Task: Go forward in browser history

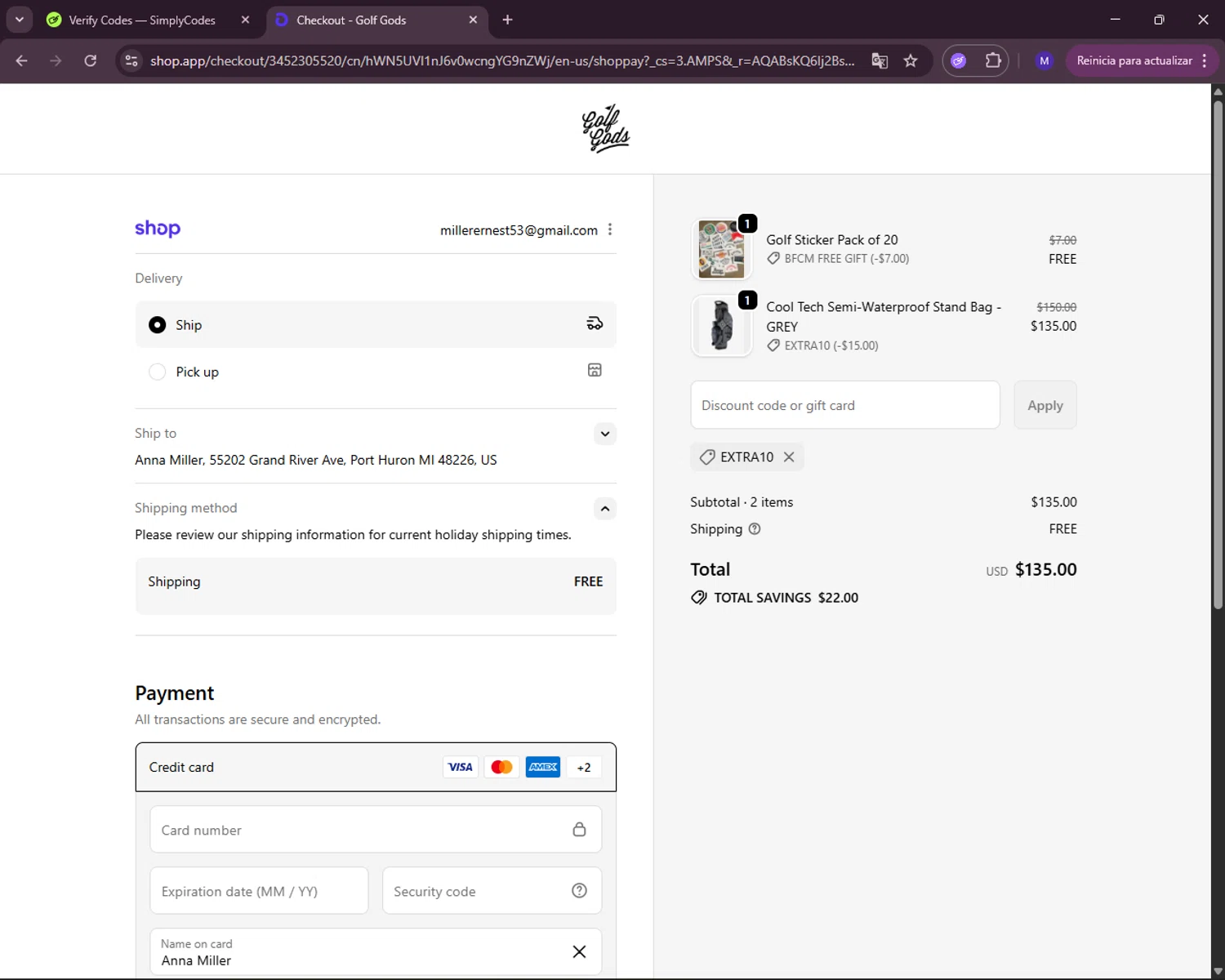Action: pyautogui.click(x=56, y=60)
